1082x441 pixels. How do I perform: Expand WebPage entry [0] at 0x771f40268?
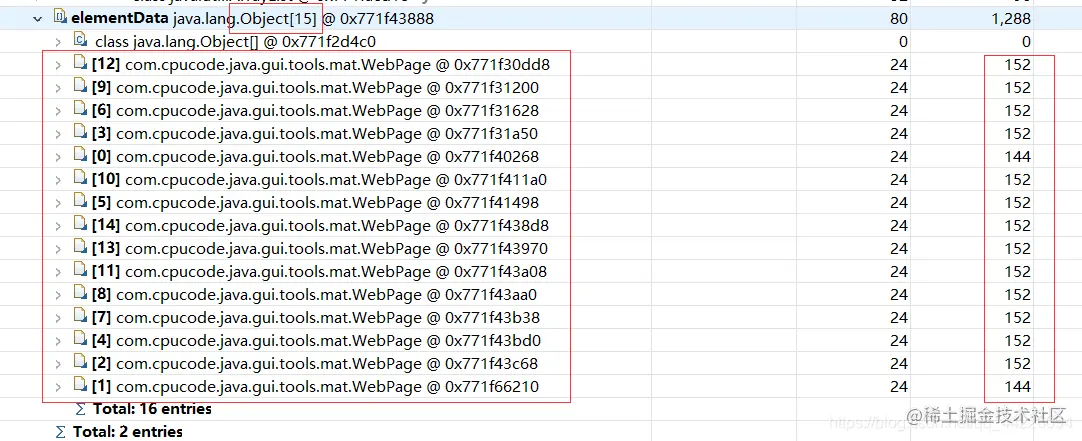(x=59, y=157)
